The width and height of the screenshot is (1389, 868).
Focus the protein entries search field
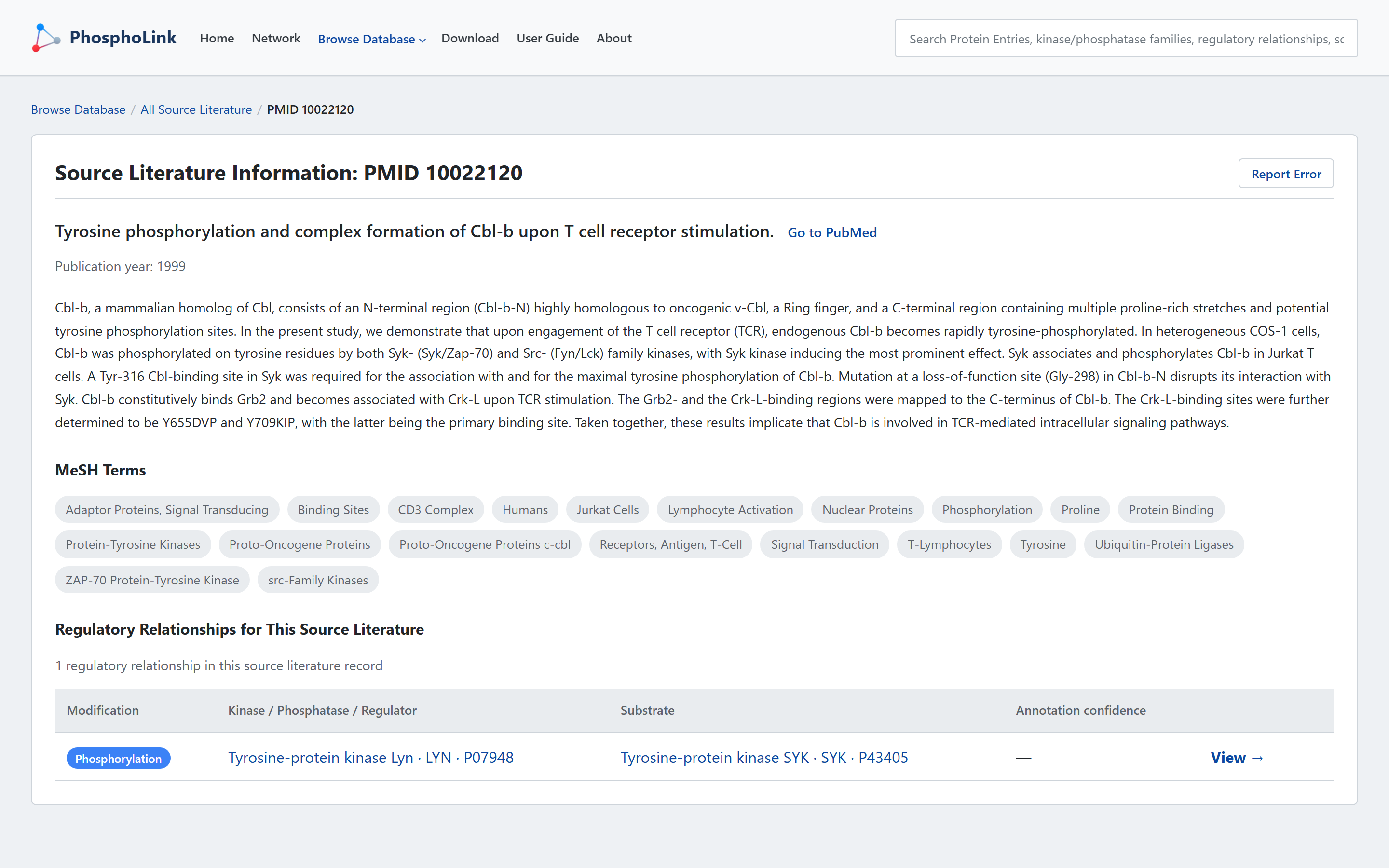[x=1126, y=39]
